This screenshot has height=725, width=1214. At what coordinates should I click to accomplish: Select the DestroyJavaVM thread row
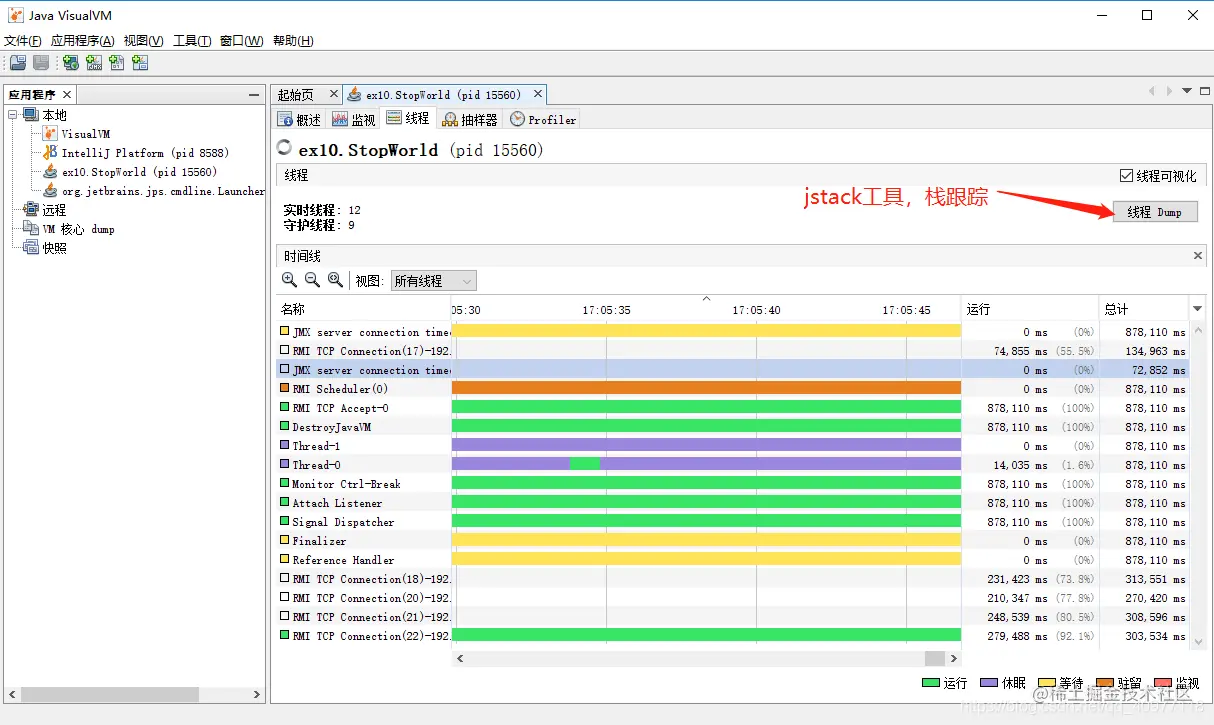732,427
